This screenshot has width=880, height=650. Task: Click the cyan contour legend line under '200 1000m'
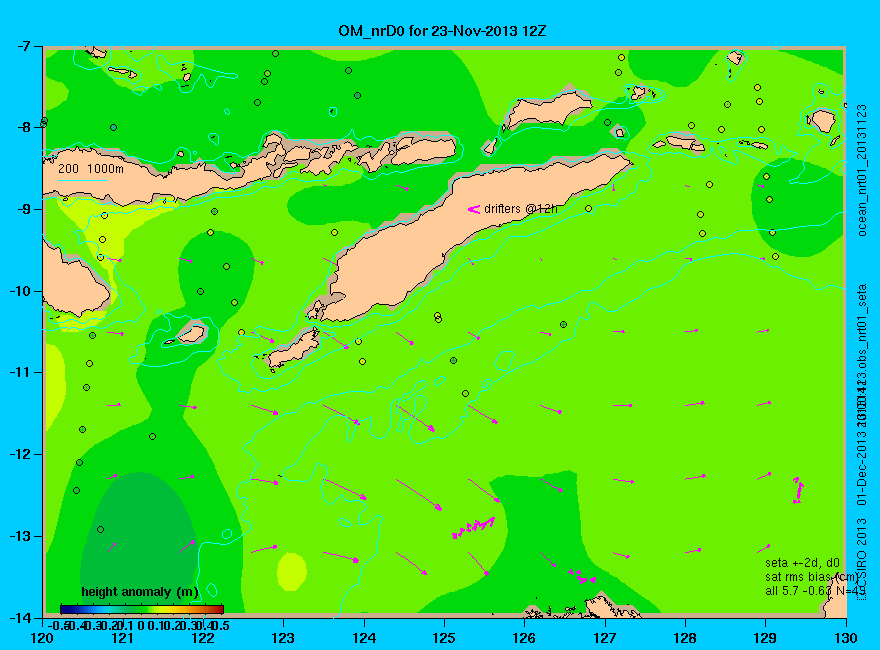pyautogui.click(x=82, y=180)
